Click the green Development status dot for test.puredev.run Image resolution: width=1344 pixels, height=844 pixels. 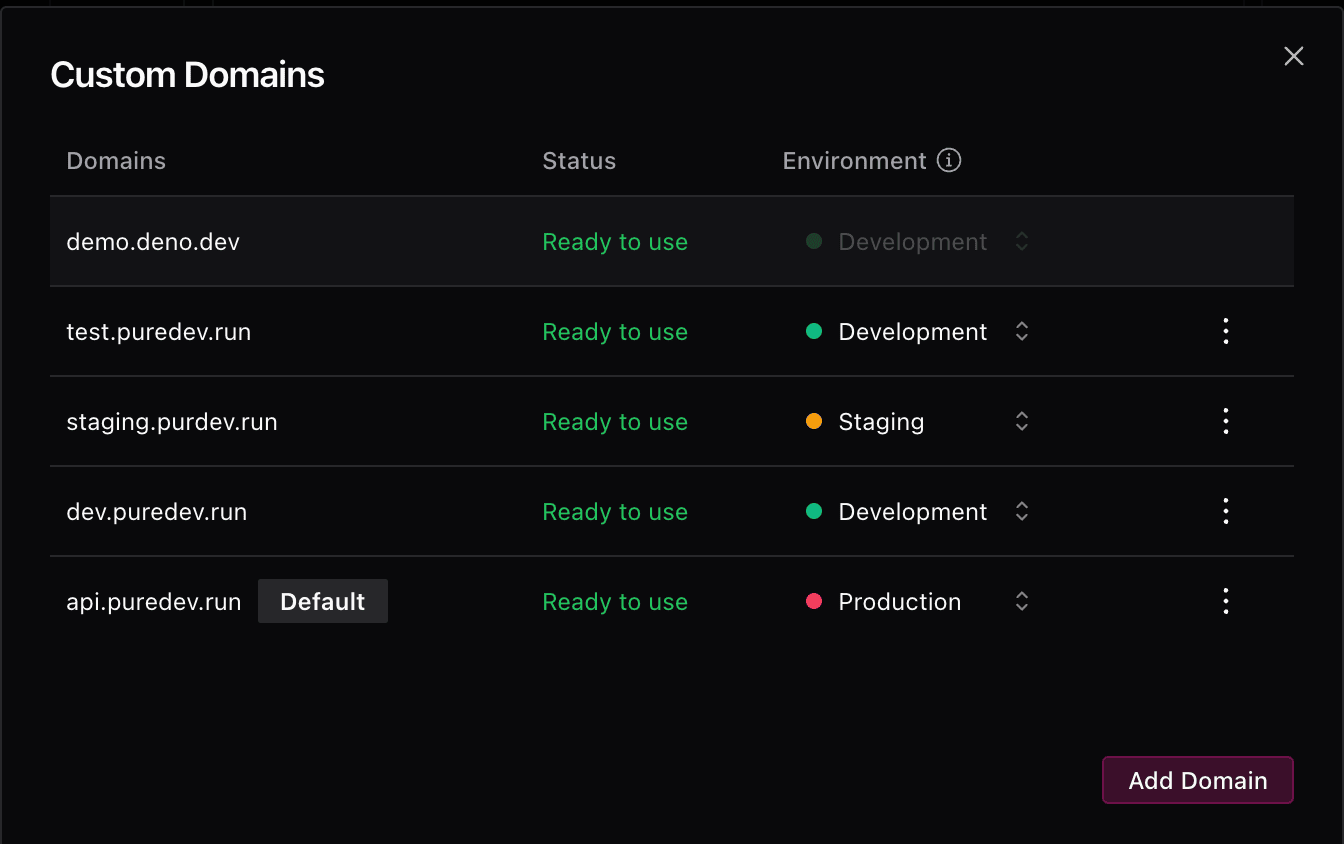[813, 331]
